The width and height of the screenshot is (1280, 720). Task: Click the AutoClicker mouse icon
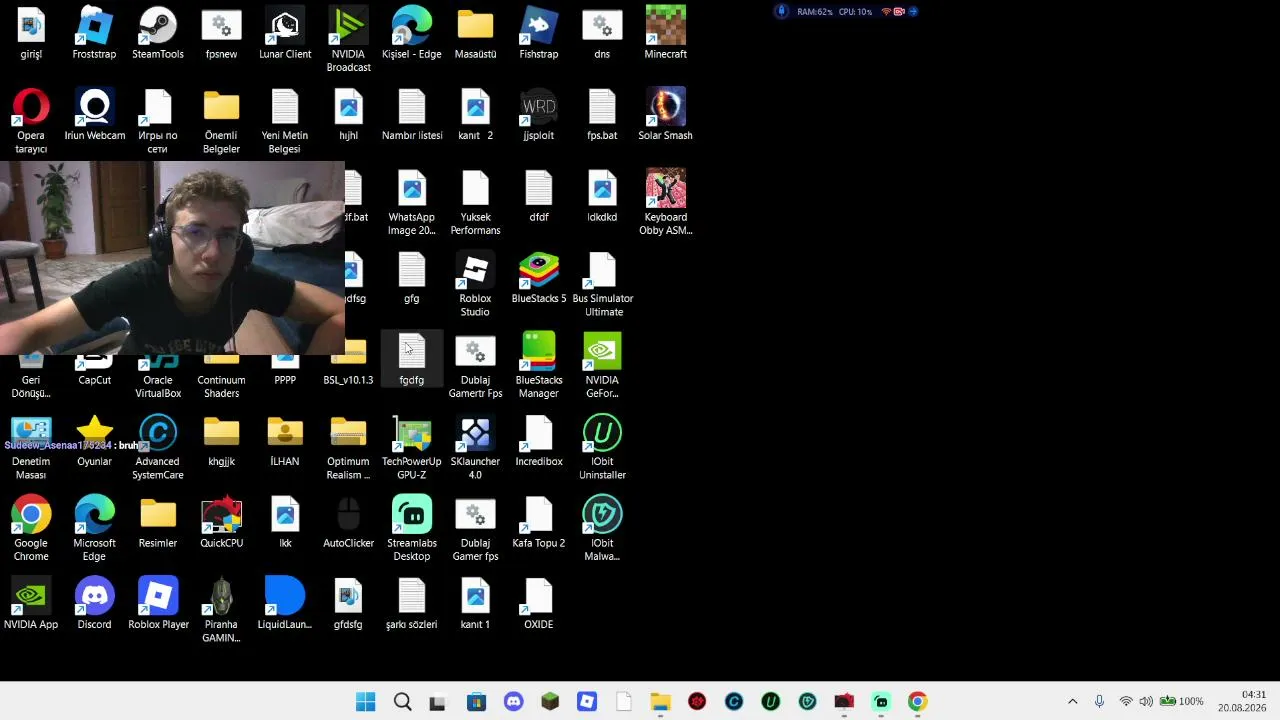tap(348, 523)
